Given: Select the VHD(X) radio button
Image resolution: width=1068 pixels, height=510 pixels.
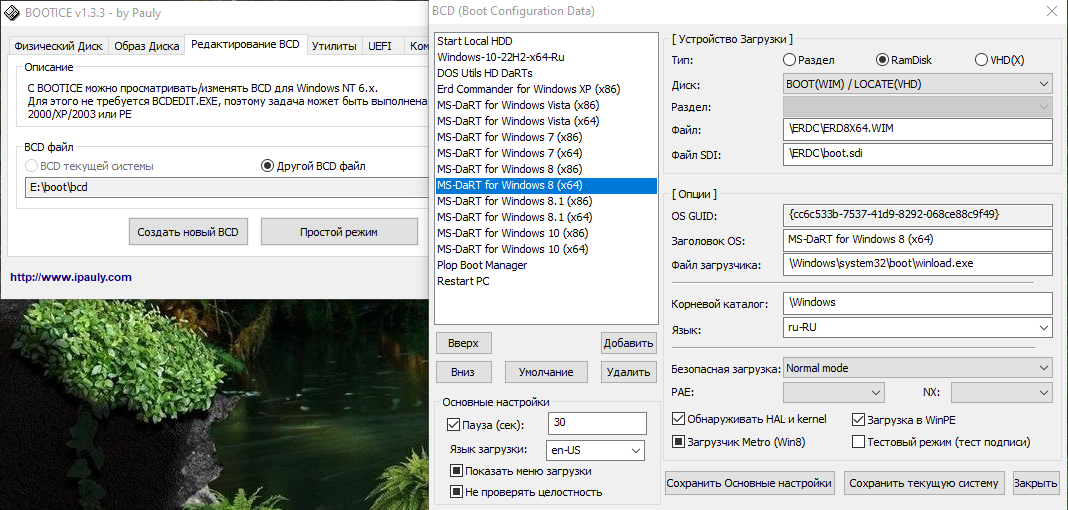Looking at the screenshot, I should (981, 60).
